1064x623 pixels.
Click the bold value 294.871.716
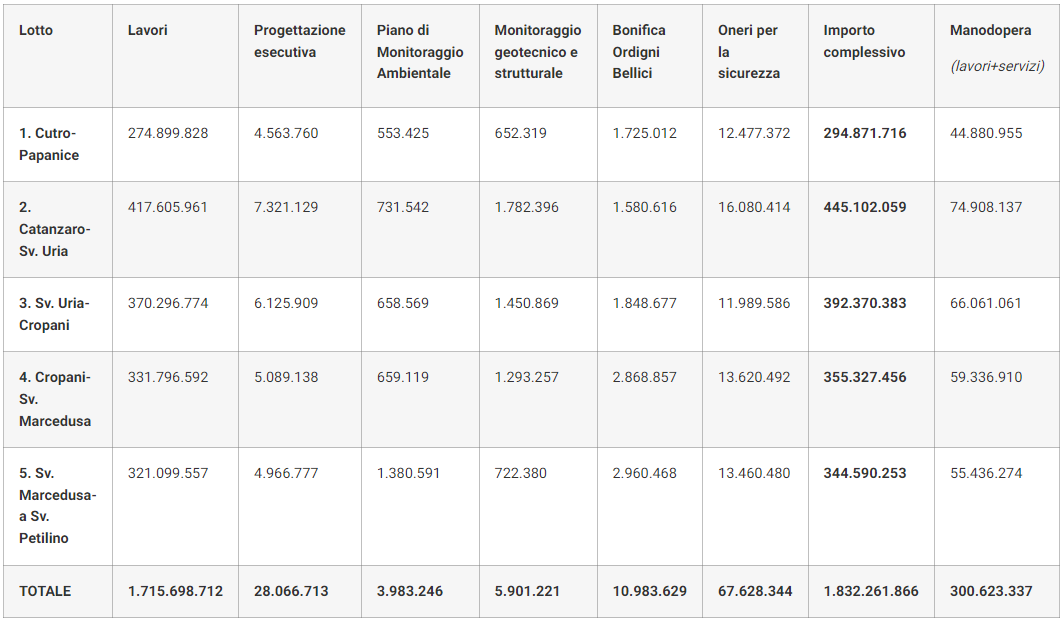[865, 133]
